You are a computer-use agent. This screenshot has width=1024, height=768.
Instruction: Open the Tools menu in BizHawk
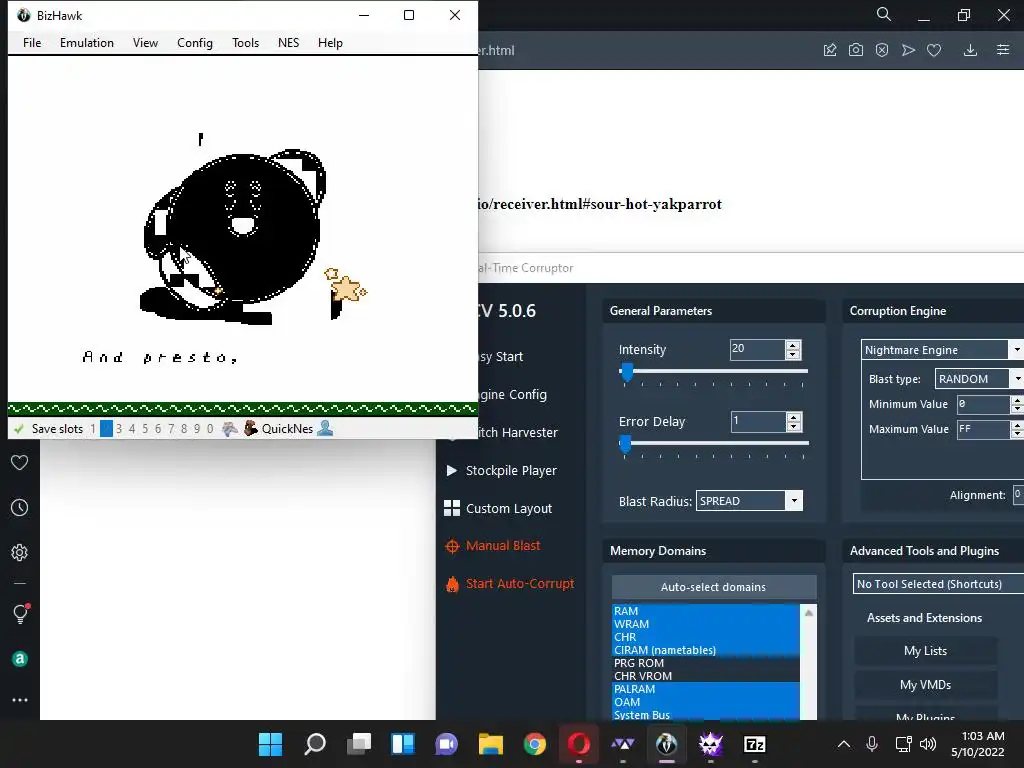pyautogui.click(x=246, y=42)
